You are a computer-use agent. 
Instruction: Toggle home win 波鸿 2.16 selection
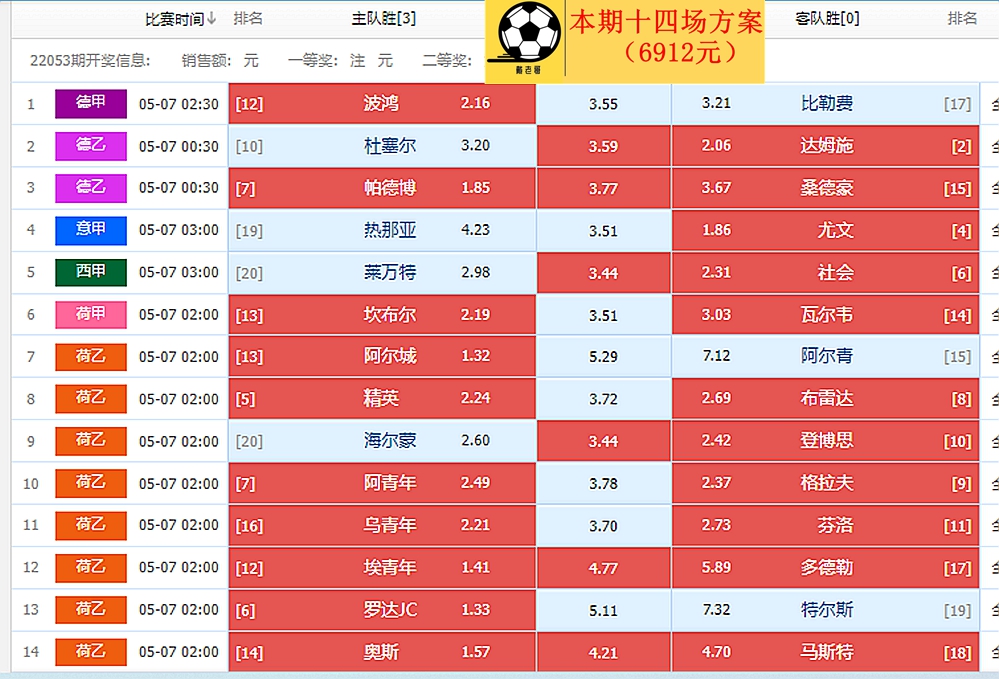tap(382, 103)
